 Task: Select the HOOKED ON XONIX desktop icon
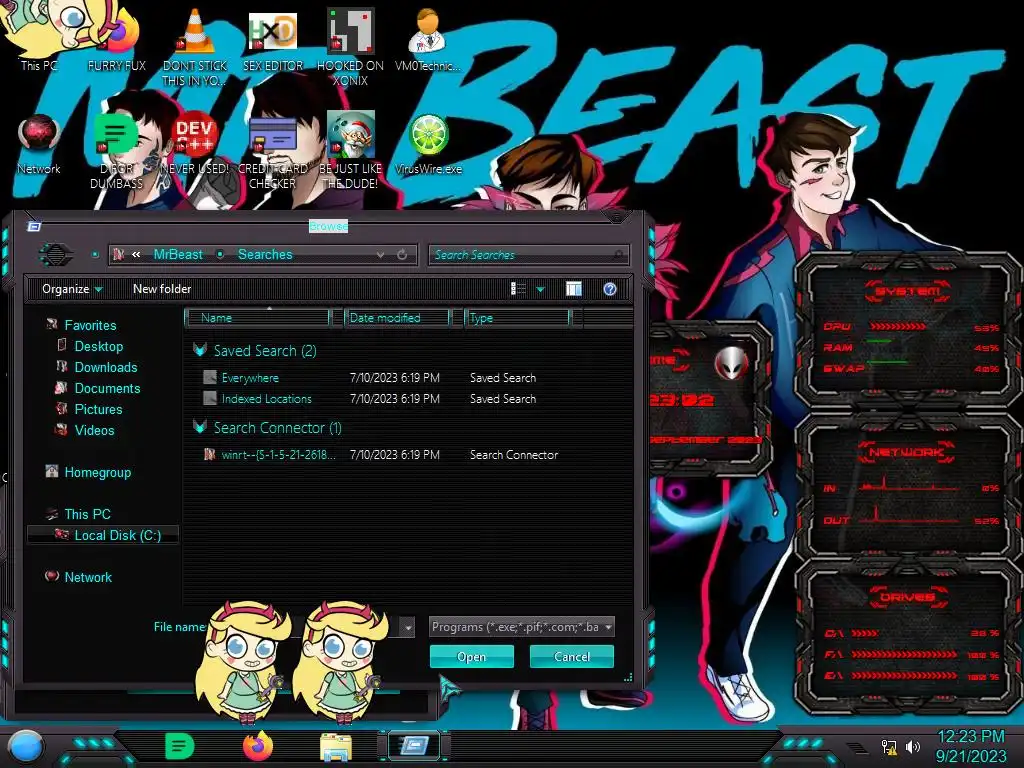(350, 46)
